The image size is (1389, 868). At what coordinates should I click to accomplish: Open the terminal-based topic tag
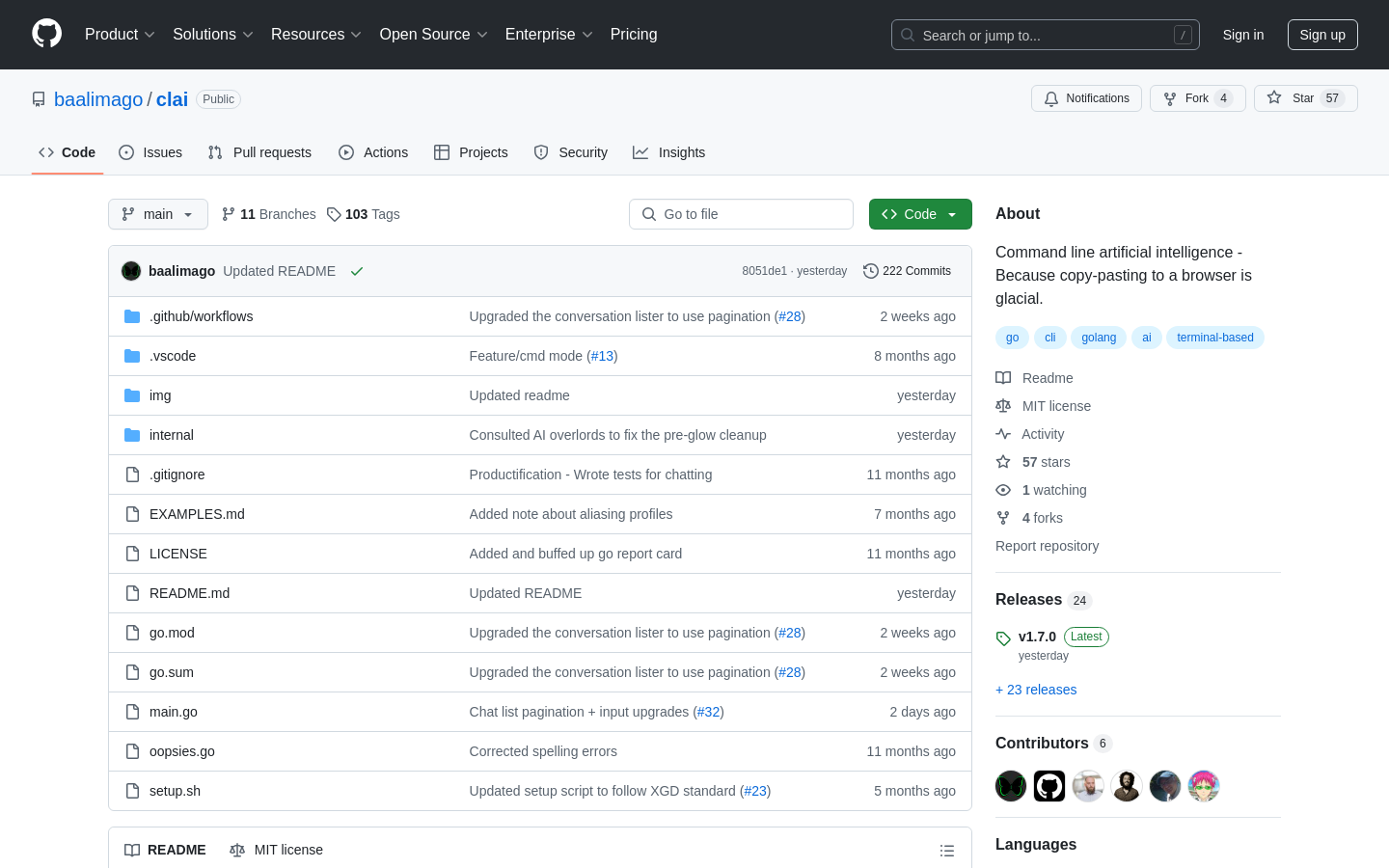click(1215, 338)
